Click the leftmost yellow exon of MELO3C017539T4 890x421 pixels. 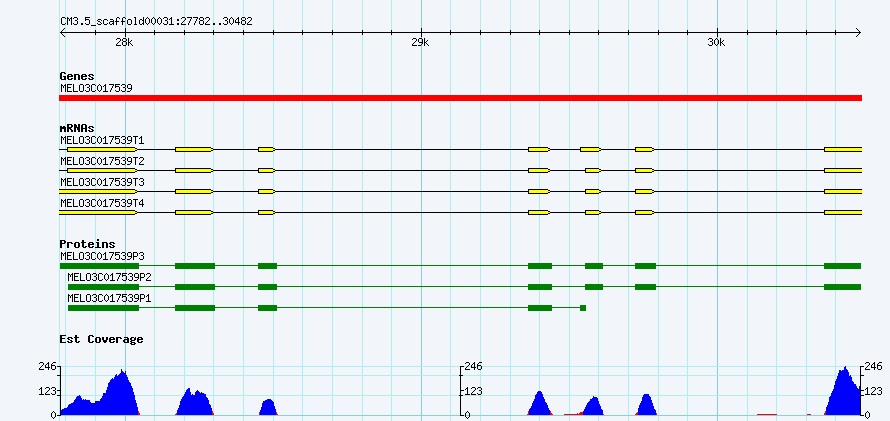[x=98, y=212]
